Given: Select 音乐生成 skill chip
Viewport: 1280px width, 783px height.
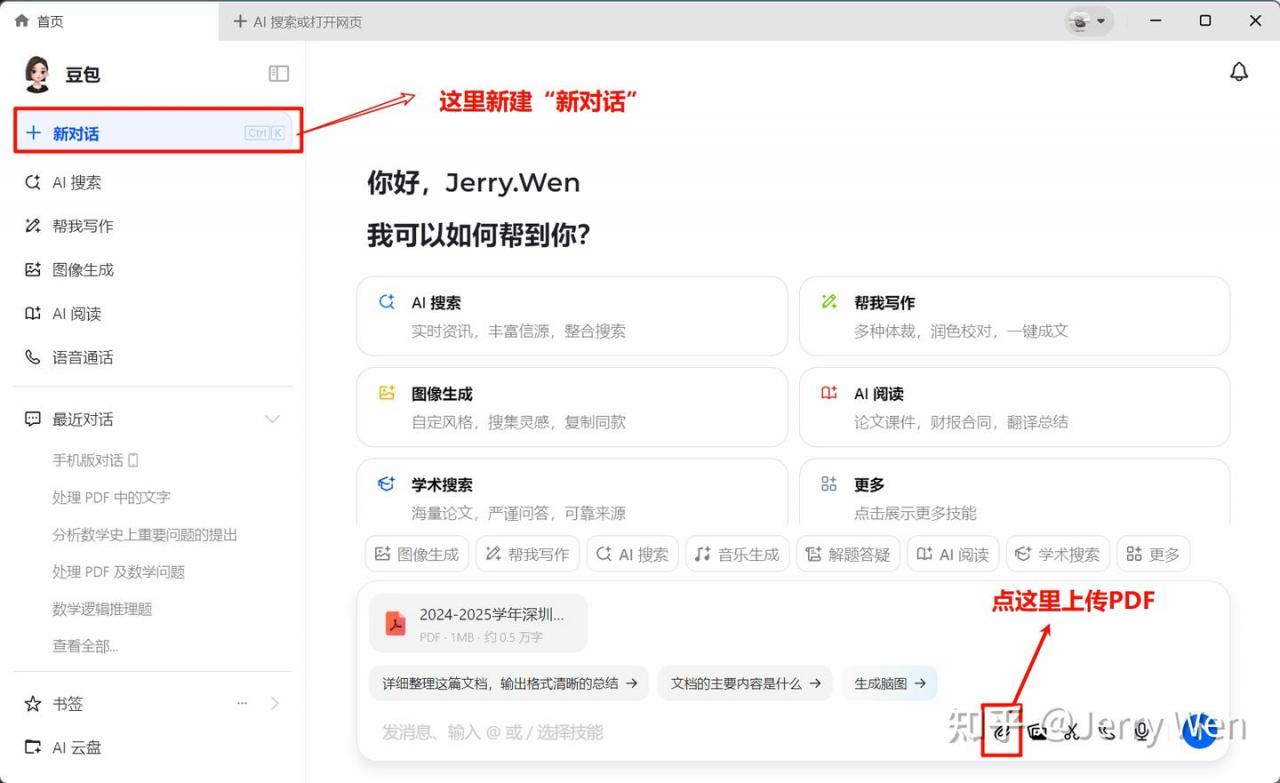Looking at the screenshot, I should tap(738, 554).
